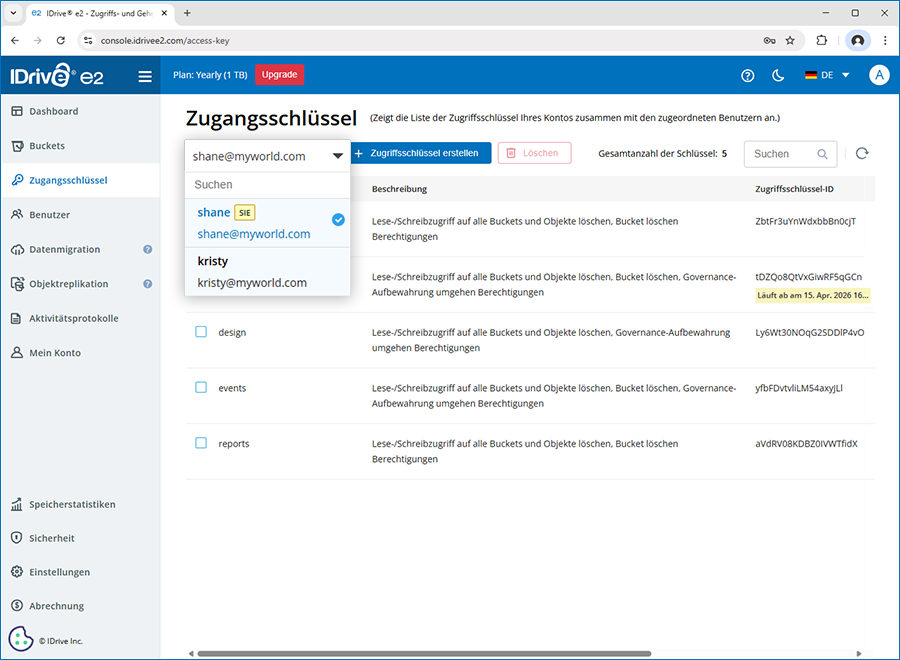Click scrollbar right arrow at bottom
Viewport: 900px width, 660px height.
click(859, 654)
